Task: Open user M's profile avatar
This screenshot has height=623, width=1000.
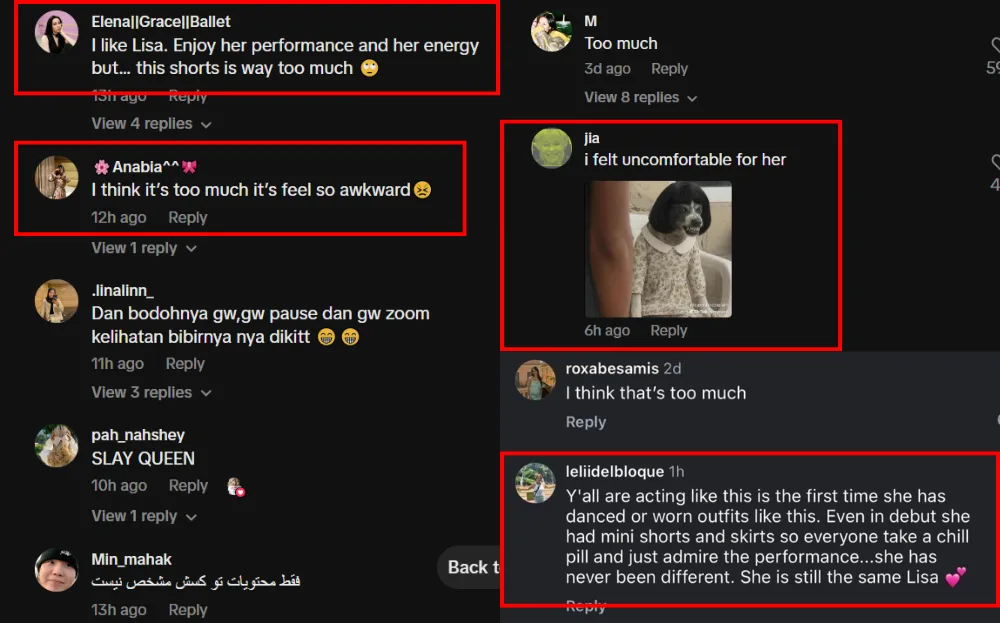Action: (551, 31)
